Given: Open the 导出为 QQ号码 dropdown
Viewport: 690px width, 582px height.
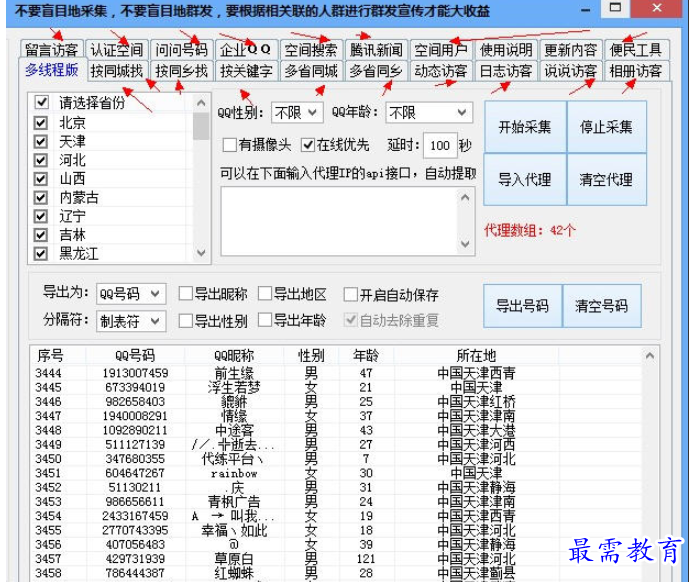Looking at the screenshot, I should click(131, 293).
